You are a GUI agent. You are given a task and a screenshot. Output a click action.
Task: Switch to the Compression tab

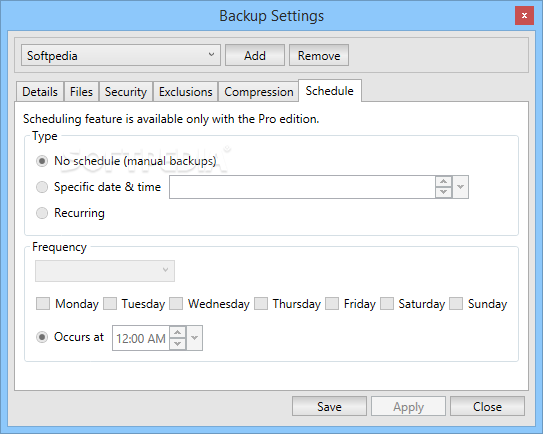[x=259, y=92]
